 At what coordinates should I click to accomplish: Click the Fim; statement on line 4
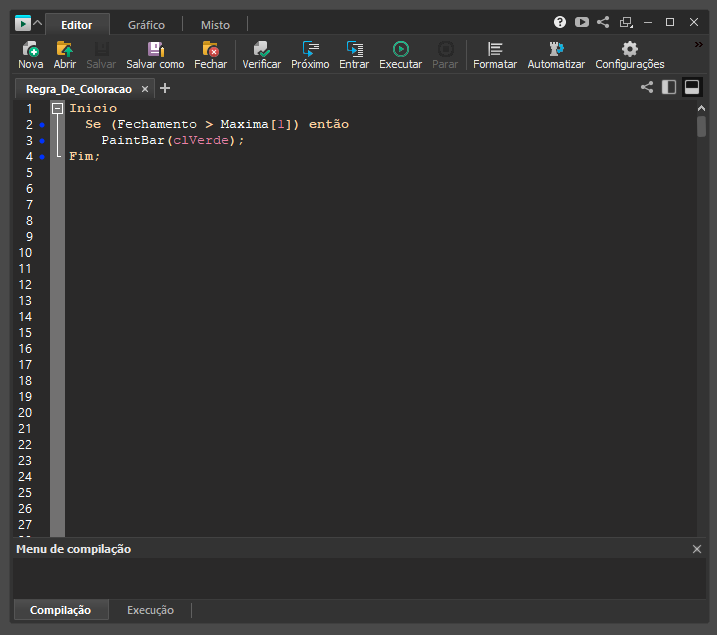(x=85, y=156)
